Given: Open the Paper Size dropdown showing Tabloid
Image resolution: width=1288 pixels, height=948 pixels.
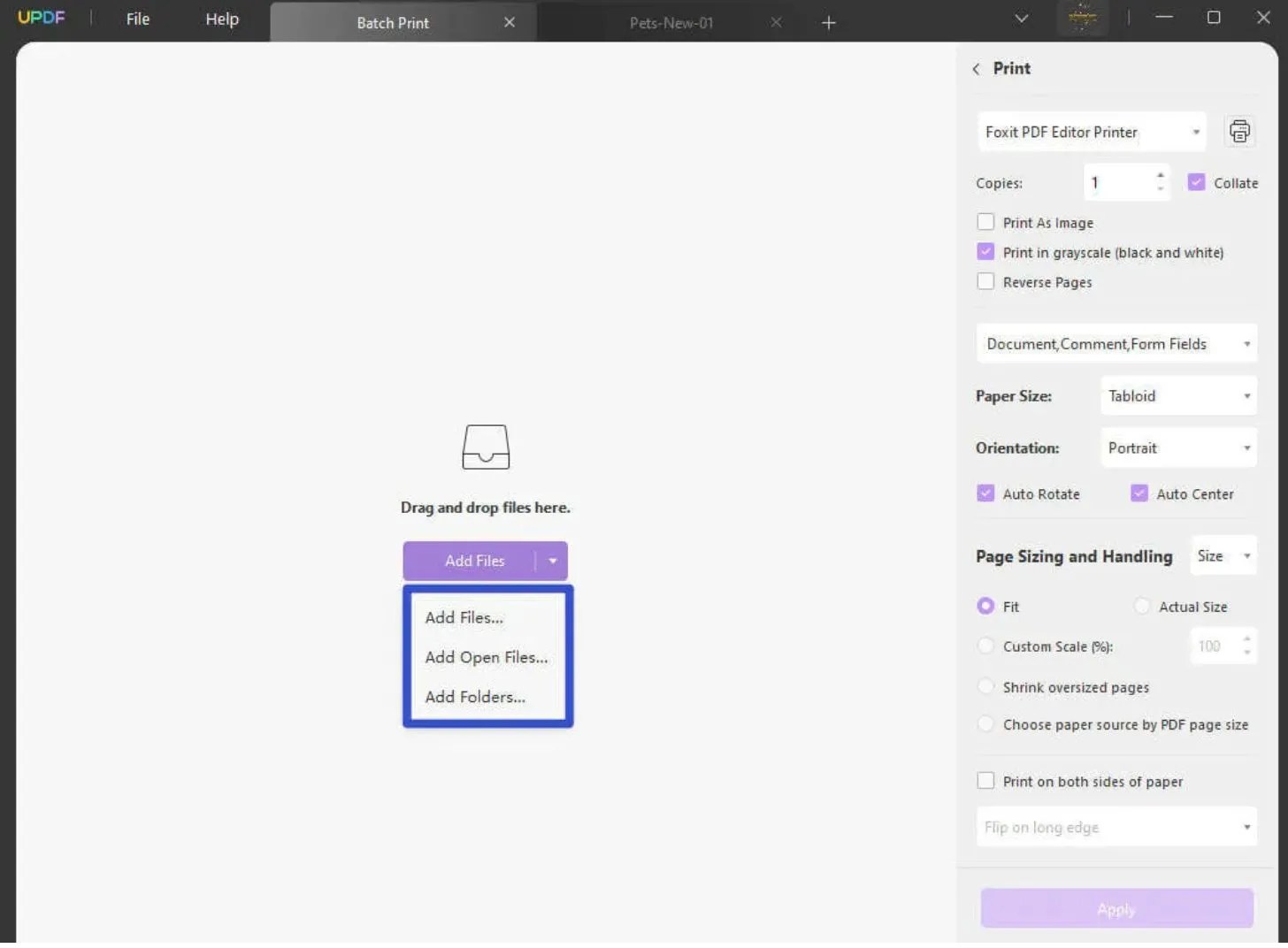Looking at the screenshot, I should click(x=1177, y=395).
